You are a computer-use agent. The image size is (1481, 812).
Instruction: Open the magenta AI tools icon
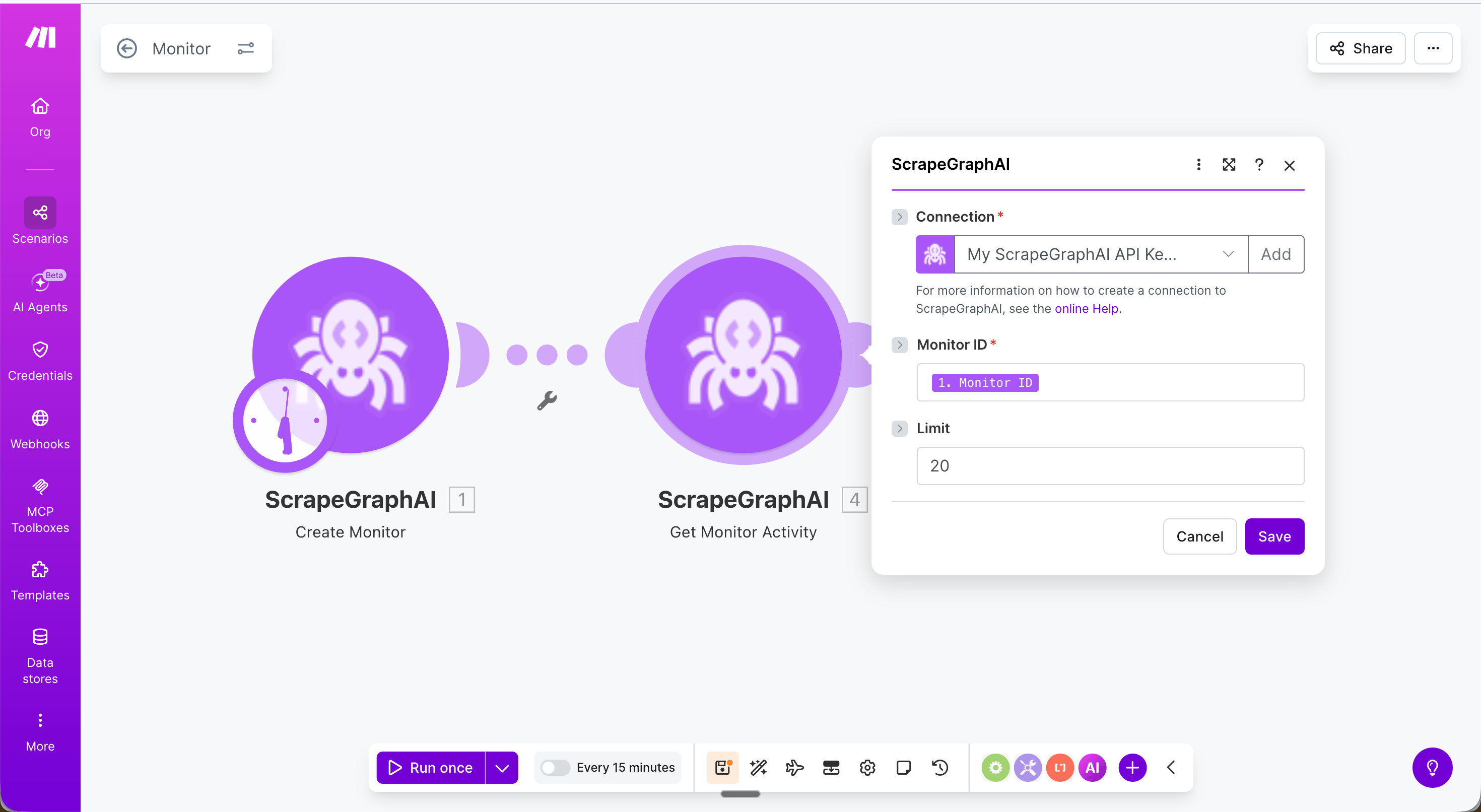1092,767
